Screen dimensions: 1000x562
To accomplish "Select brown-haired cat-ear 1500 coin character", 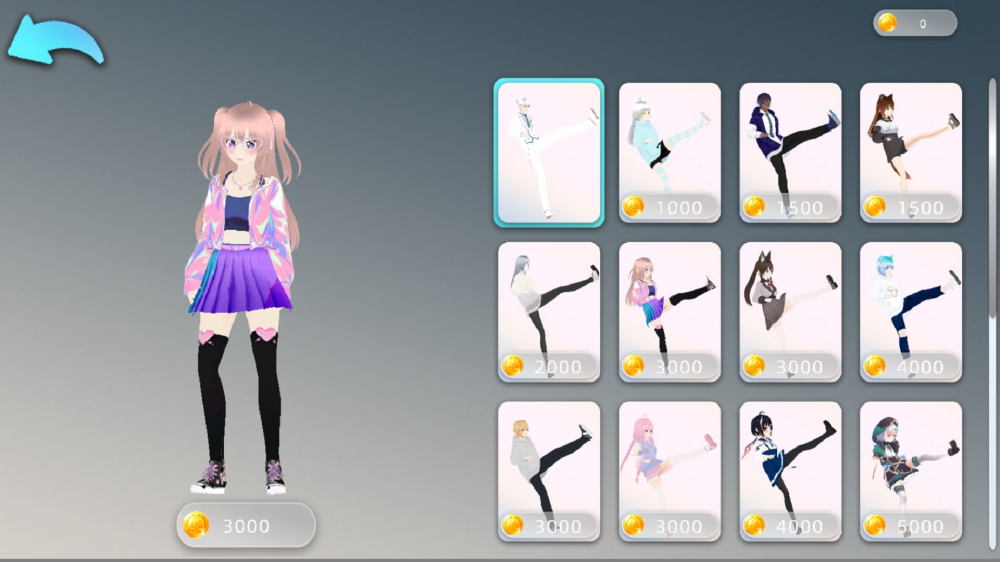I will (910, 152).
